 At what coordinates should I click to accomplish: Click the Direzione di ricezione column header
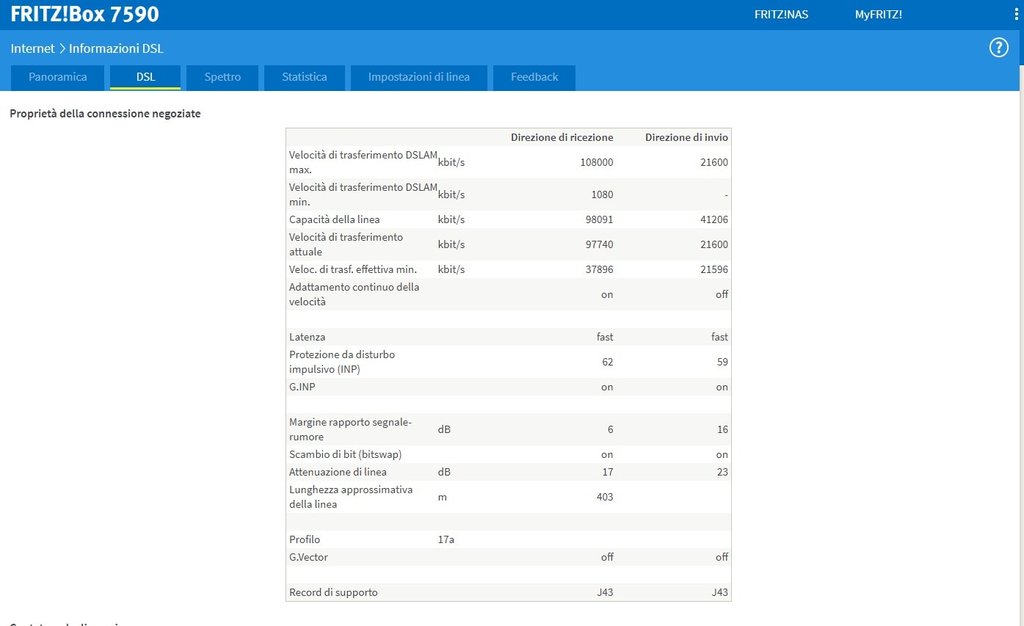coord(562,137)
